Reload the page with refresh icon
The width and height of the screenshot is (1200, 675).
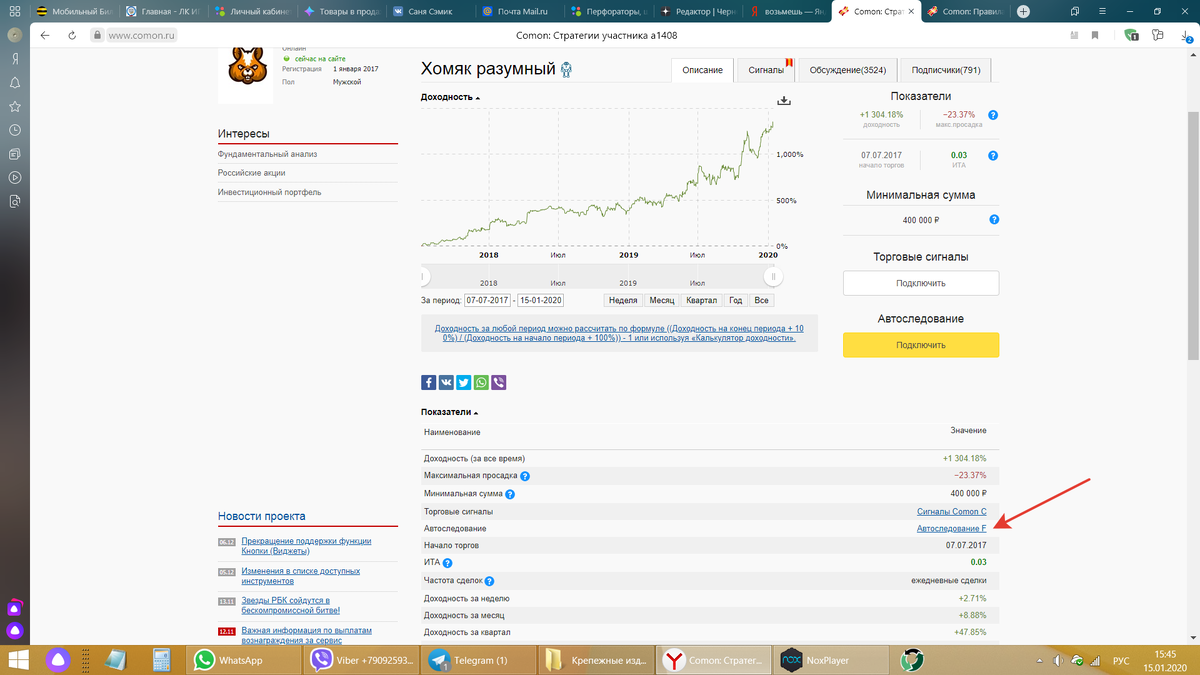[72, 35]
